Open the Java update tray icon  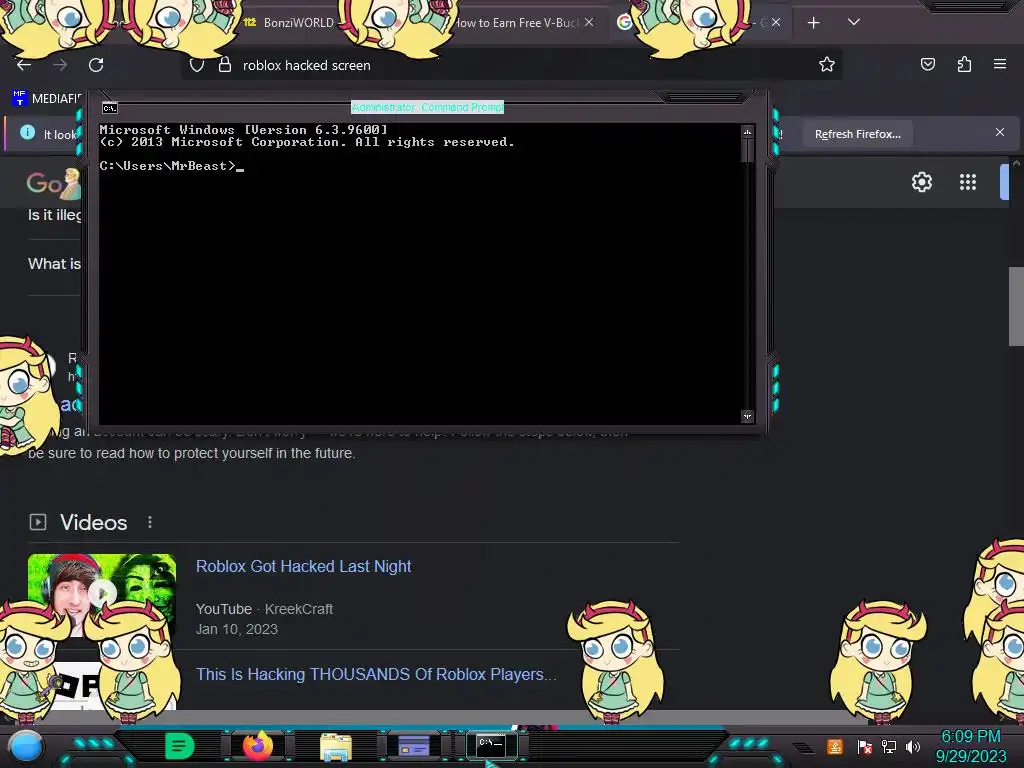pos(835,746)
